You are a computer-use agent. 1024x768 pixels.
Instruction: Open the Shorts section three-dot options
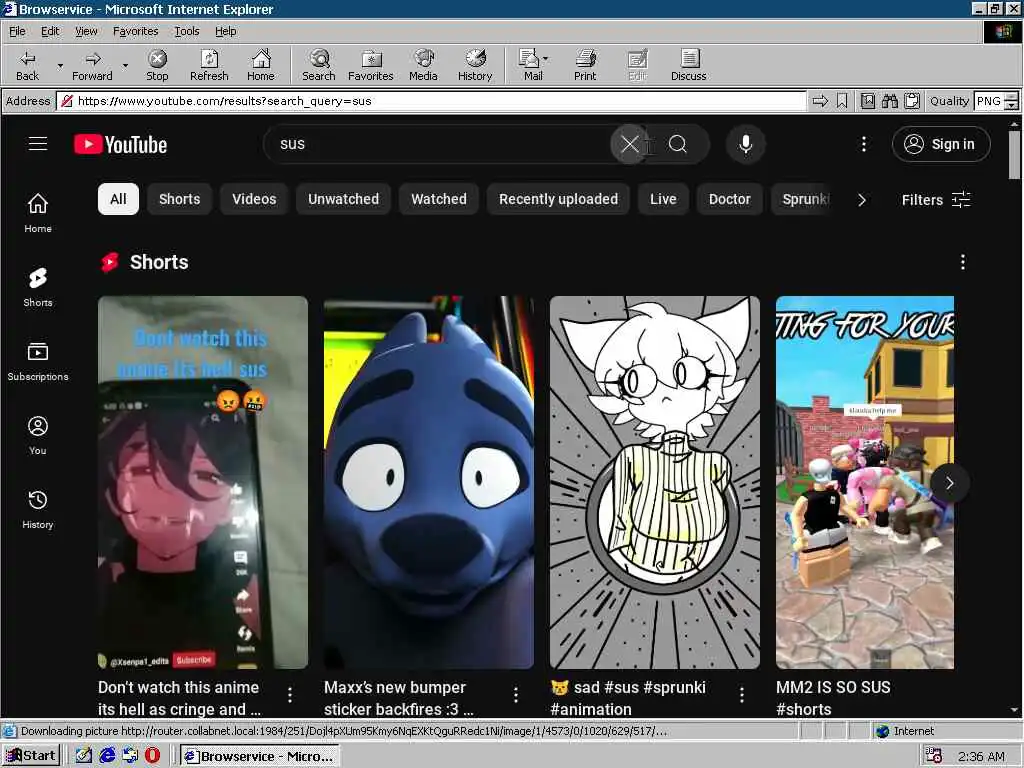point(963,262)
